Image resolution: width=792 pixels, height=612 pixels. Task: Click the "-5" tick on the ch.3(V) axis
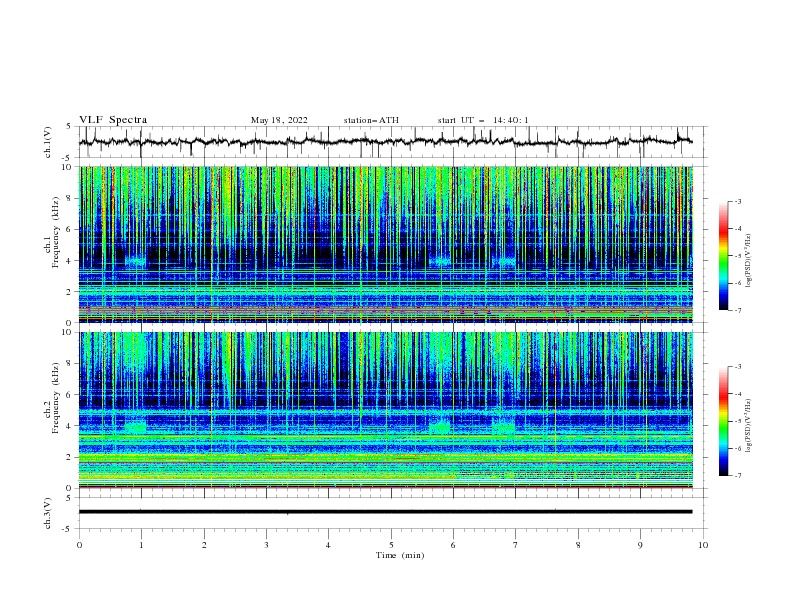(67, 529)
